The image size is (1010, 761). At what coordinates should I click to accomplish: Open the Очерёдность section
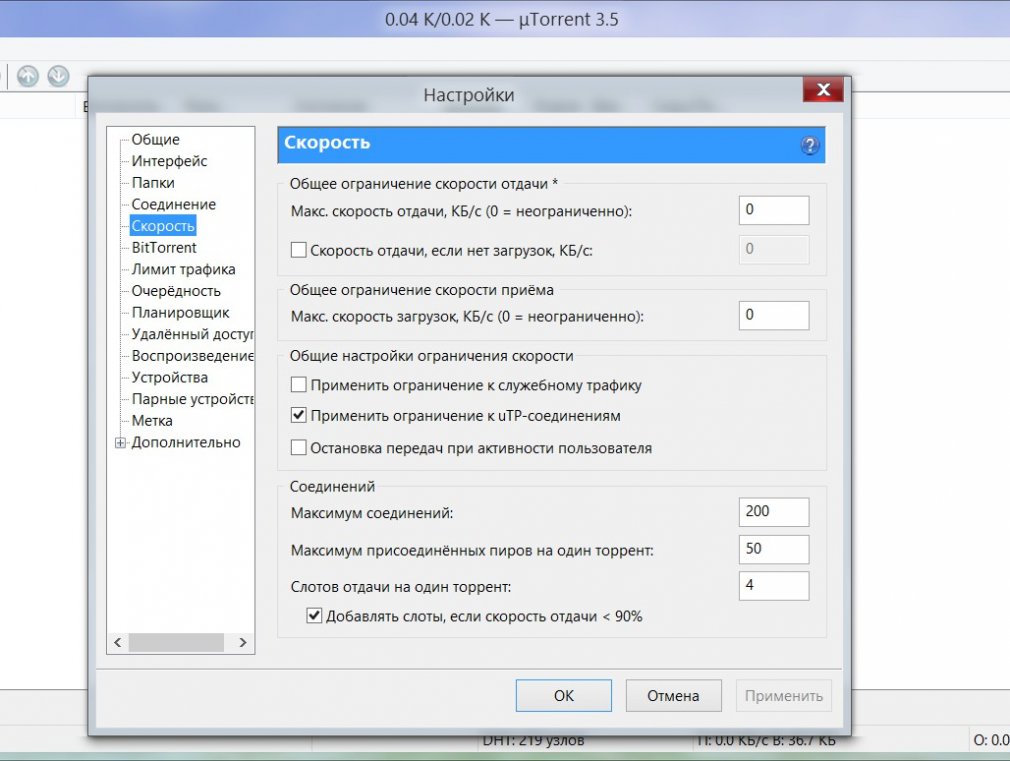[x=176, y=291]
